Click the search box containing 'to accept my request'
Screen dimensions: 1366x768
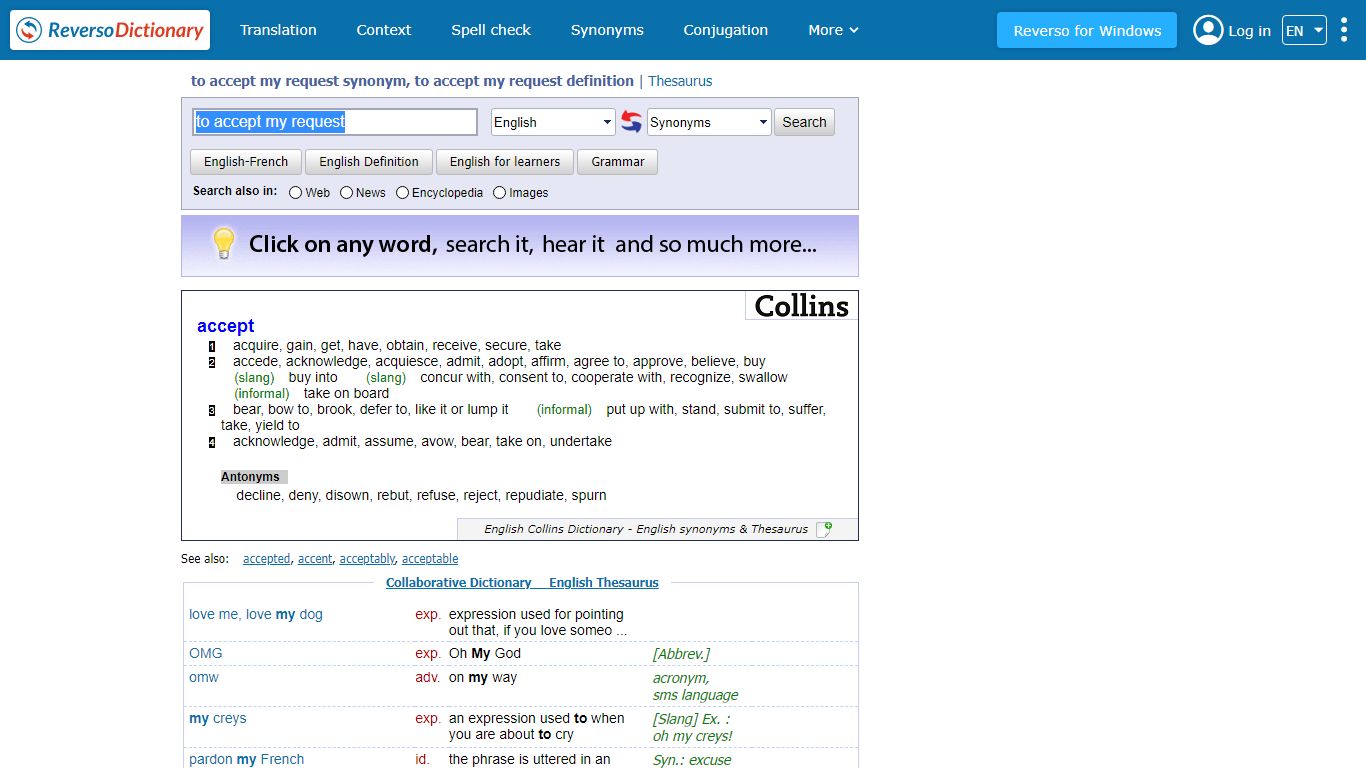[x=335, y=122]
